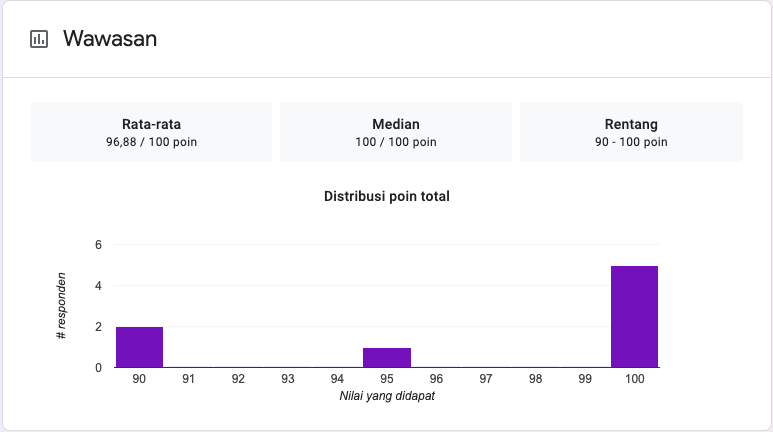The width and height of the screenshot is (773, 432).
Task: Click the Wawasan section heading
Action: pyautogui.click(x=110, y=39)
